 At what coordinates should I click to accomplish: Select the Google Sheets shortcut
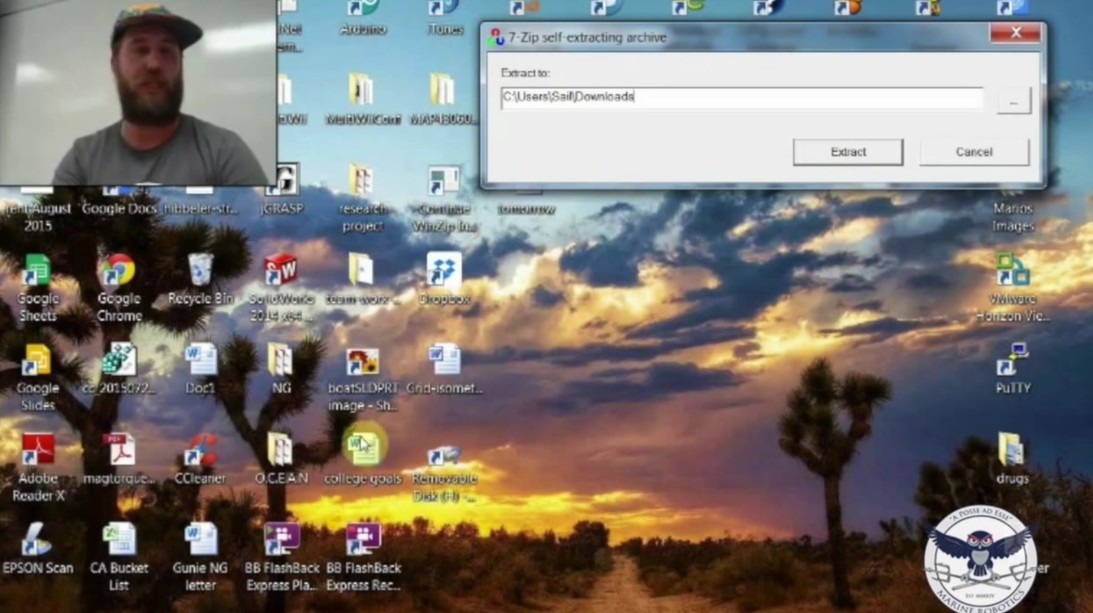[37, 273]
